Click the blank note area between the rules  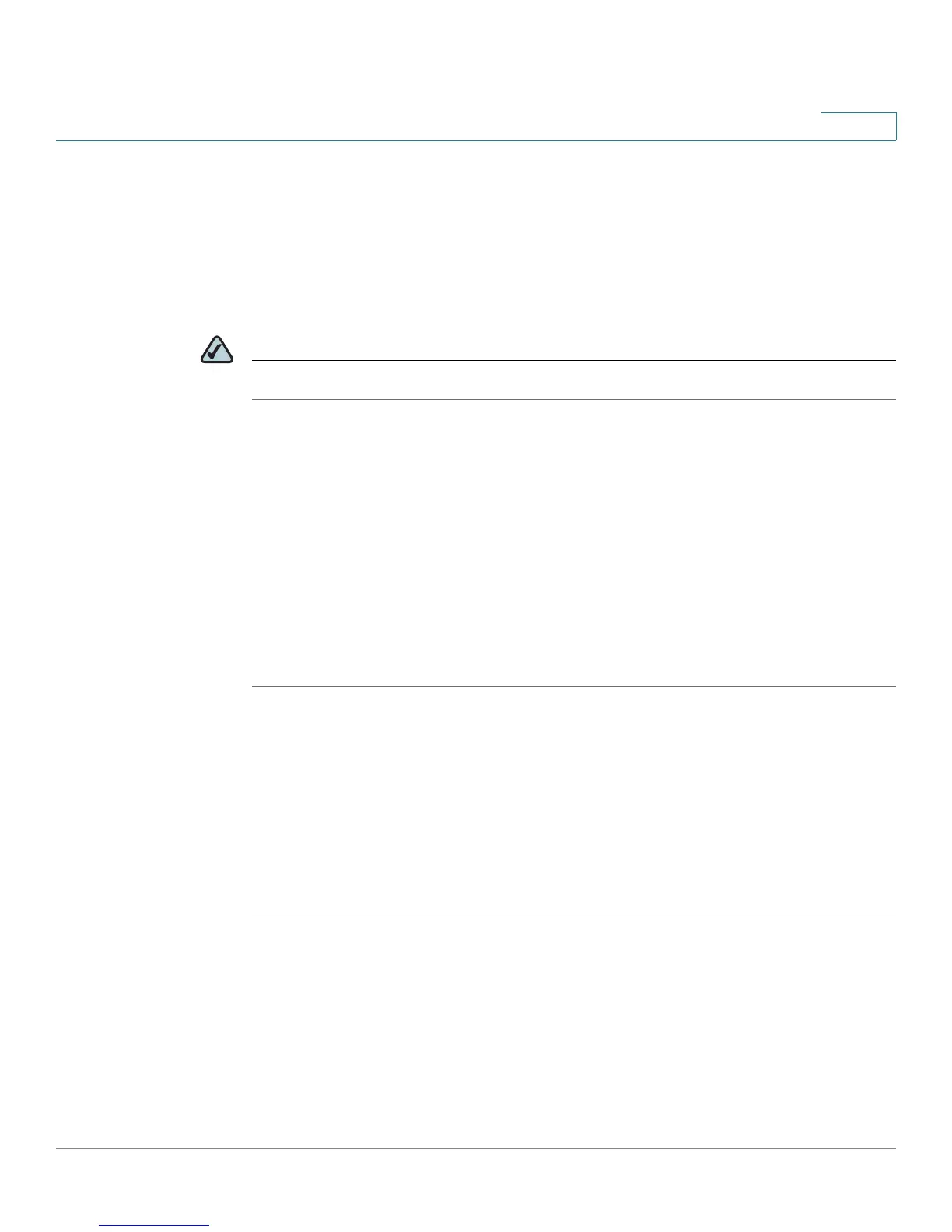pos(574,380)
